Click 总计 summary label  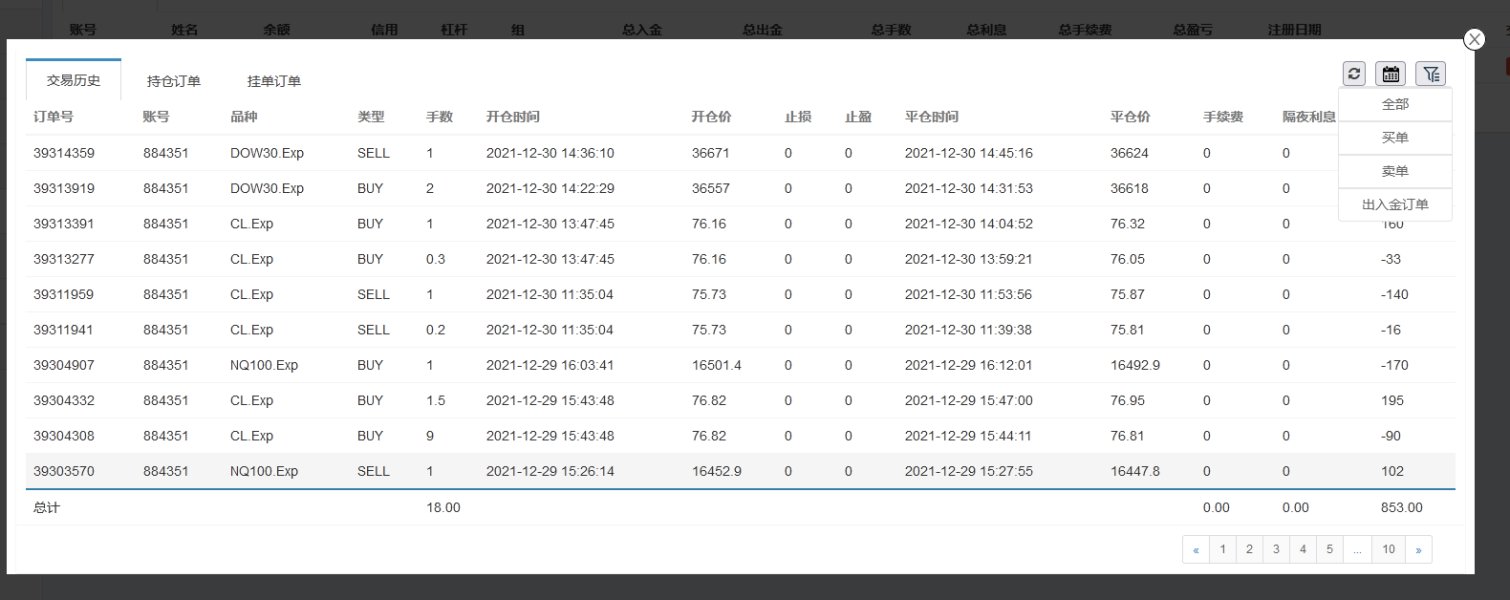click(x=46, y=507)
